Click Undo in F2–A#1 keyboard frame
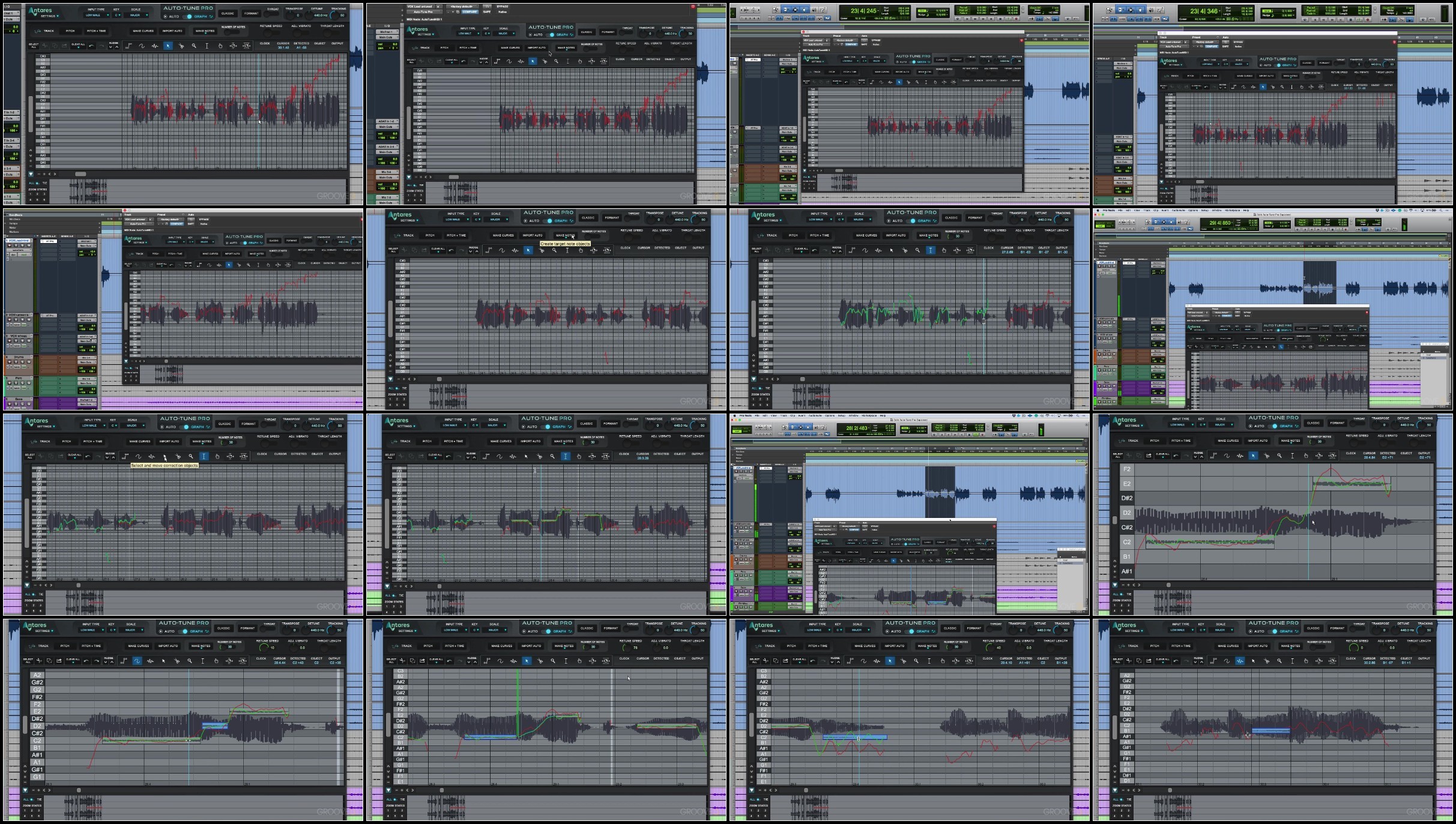The height and width of the screenshot is (824, 1456). [1176, 456]
